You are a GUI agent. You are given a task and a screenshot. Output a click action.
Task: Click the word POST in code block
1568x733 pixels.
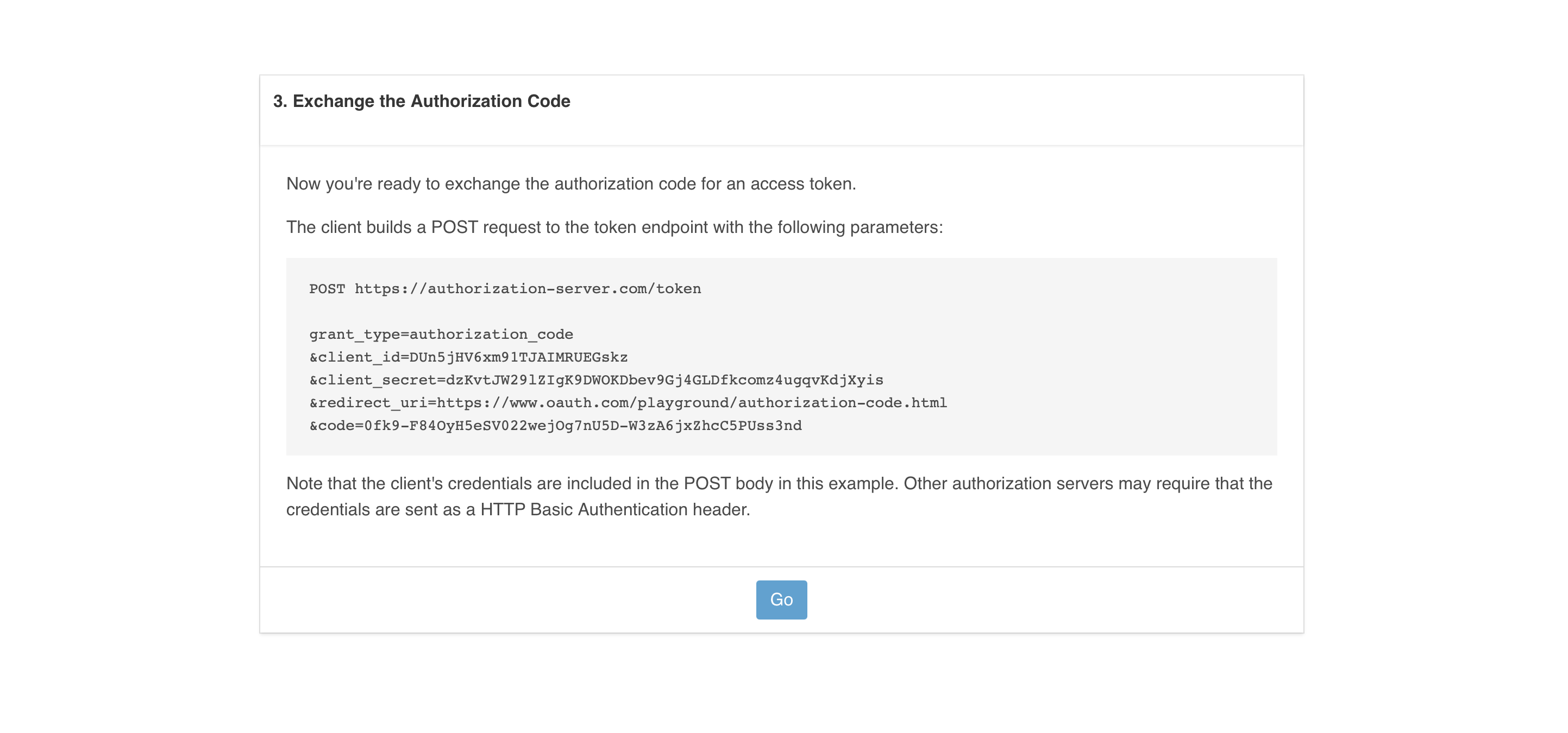327,289
